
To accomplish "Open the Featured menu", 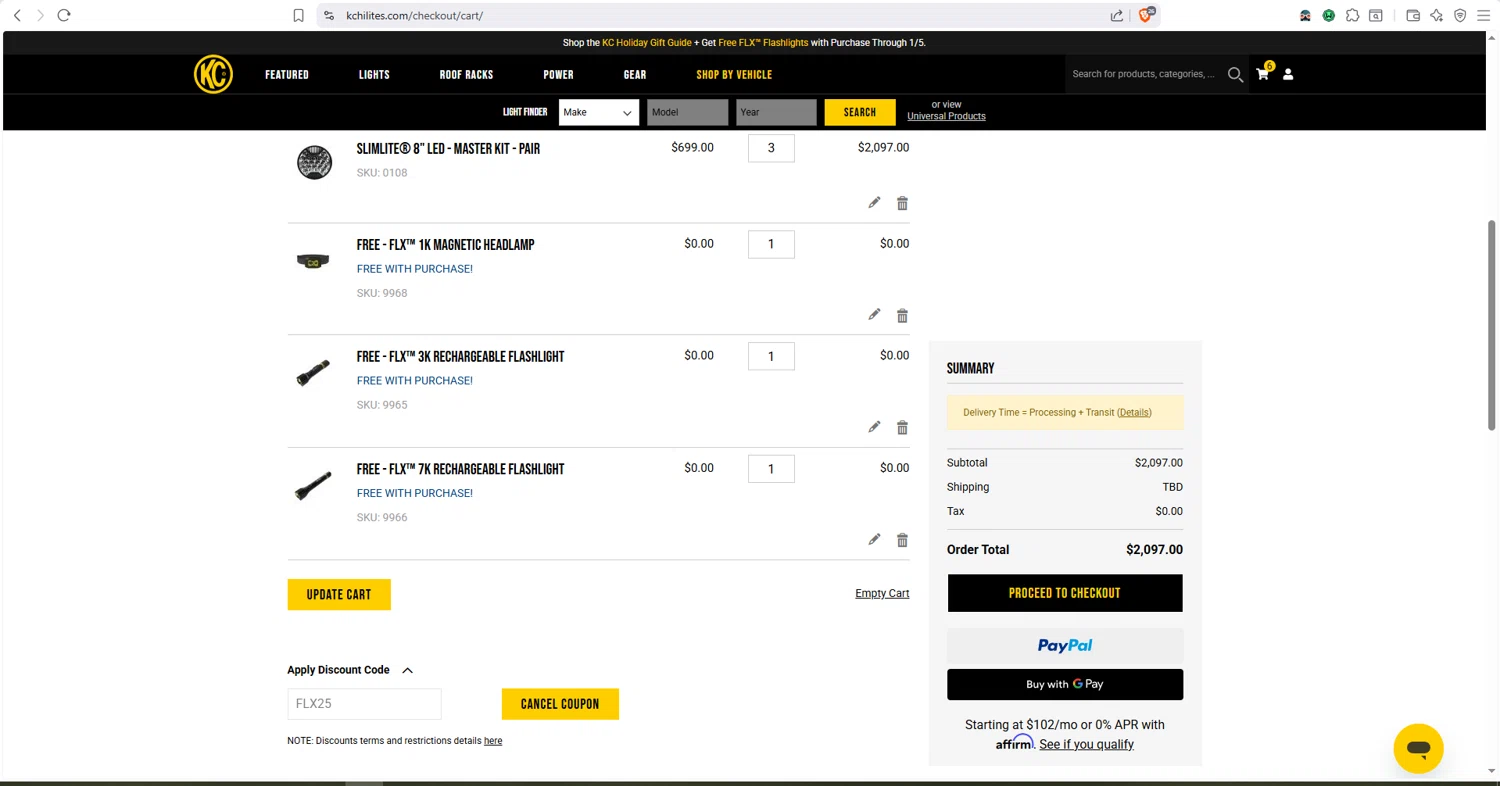I will click(x=287, y=75).
